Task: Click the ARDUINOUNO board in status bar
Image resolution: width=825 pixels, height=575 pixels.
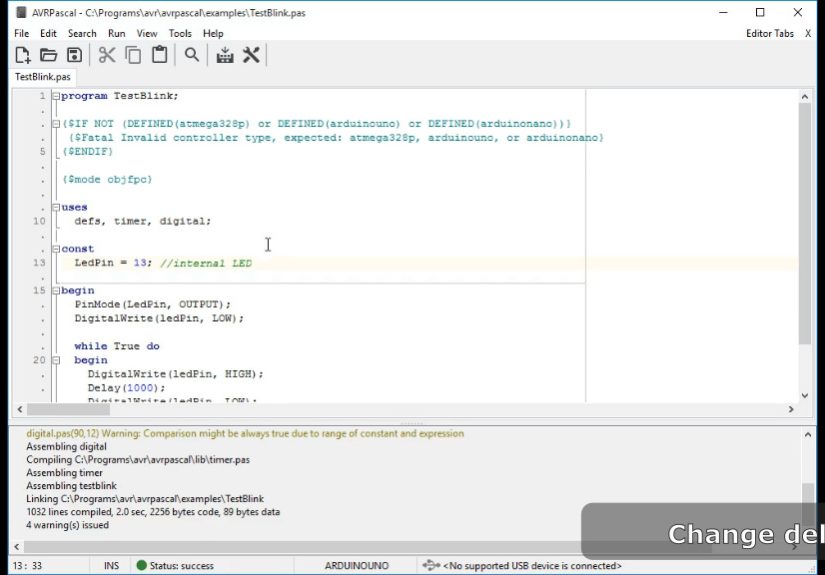Action: pos(356,566)
